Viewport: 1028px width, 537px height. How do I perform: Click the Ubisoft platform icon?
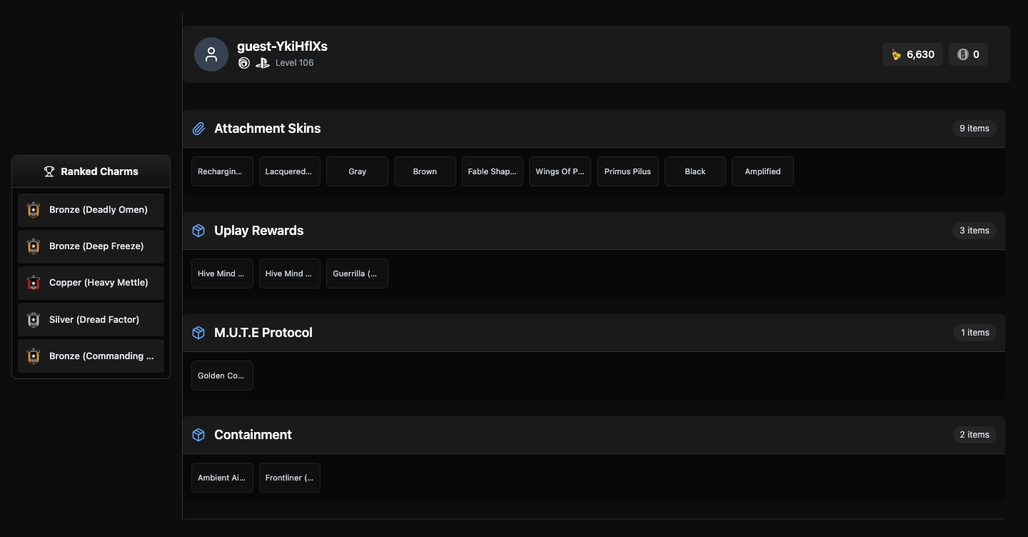[244, 63]
